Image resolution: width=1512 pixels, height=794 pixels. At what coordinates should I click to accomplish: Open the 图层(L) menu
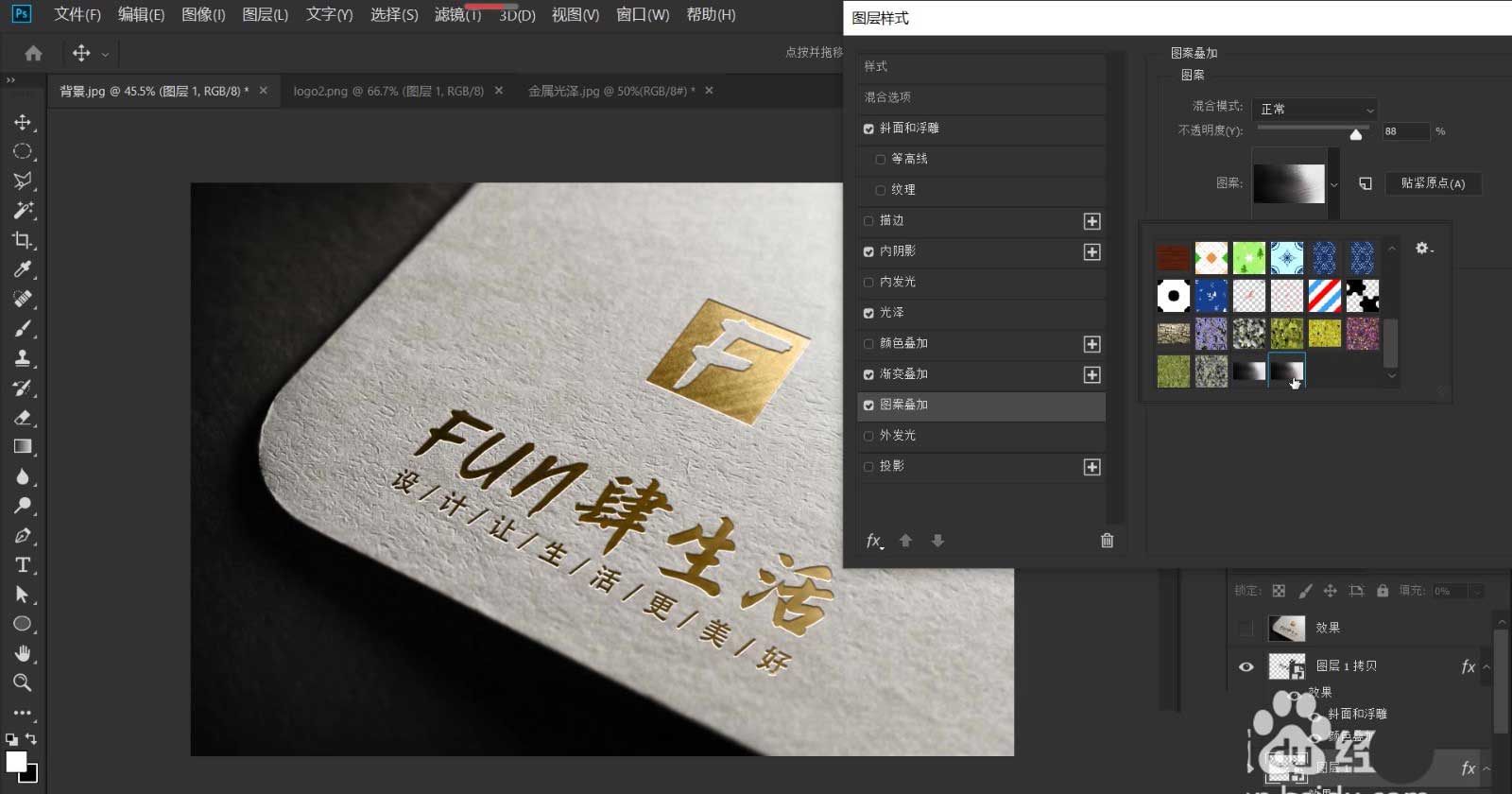(x=266, y=14)
